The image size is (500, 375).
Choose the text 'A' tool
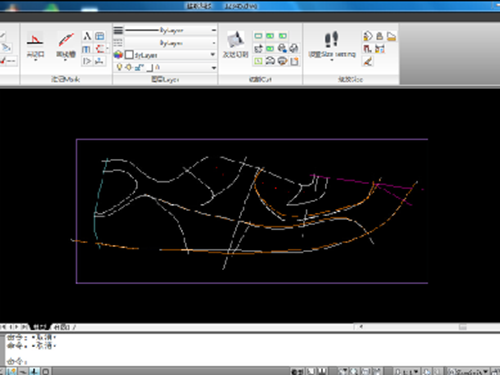point(87,36)
